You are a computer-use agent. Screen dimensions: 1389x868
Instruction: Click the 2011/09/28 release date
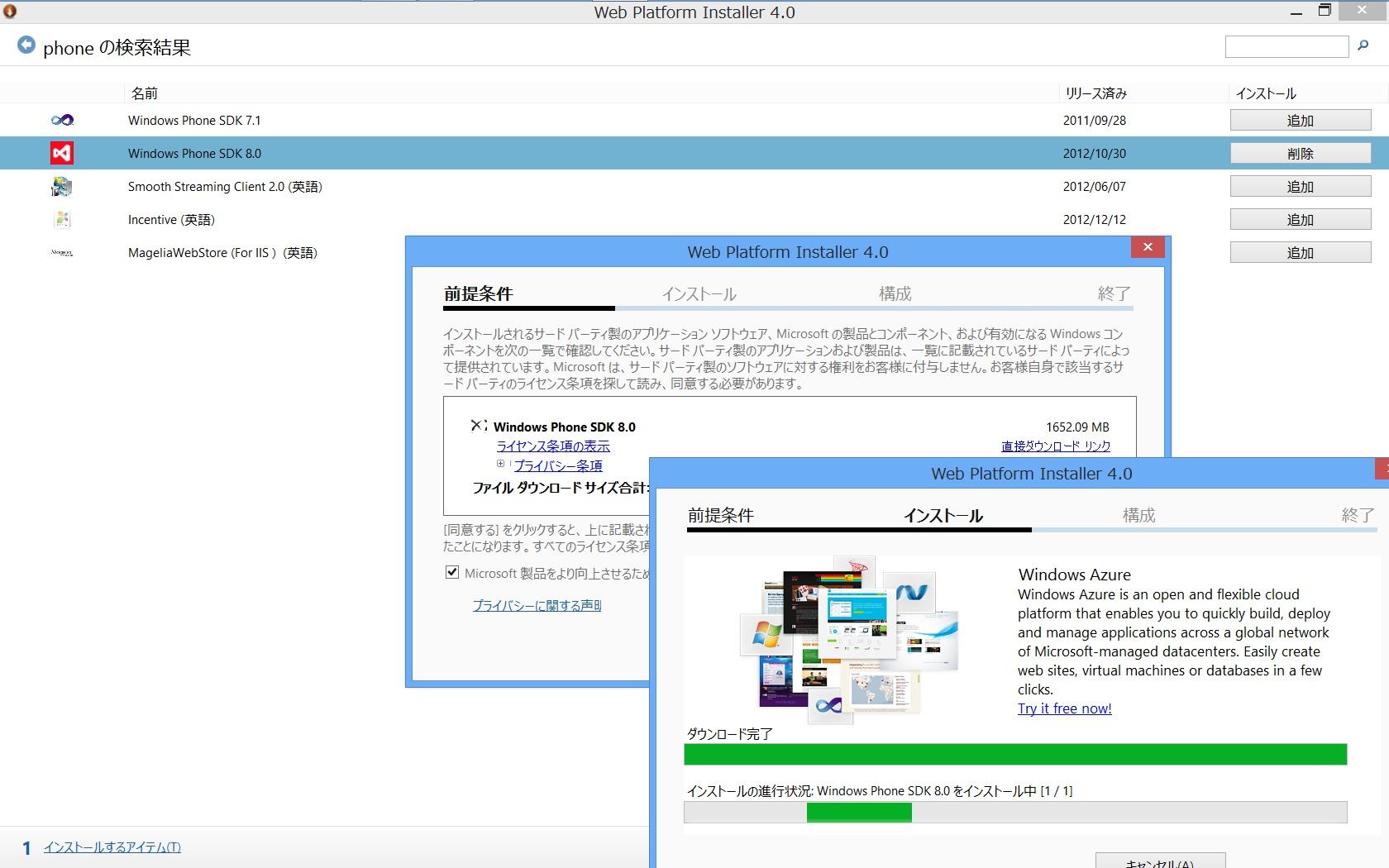(1095, 121)
